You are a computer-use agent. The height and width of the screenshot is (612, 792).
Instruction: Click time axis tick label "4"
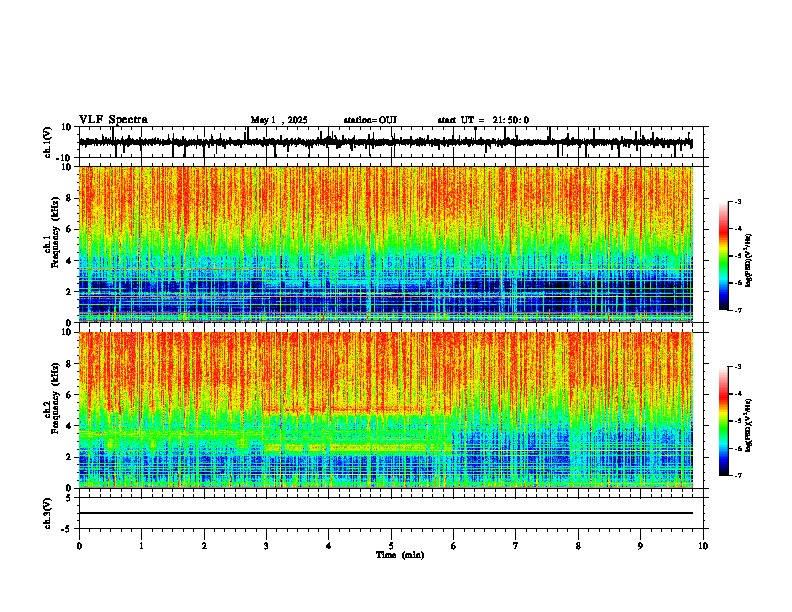click(329, 546)
